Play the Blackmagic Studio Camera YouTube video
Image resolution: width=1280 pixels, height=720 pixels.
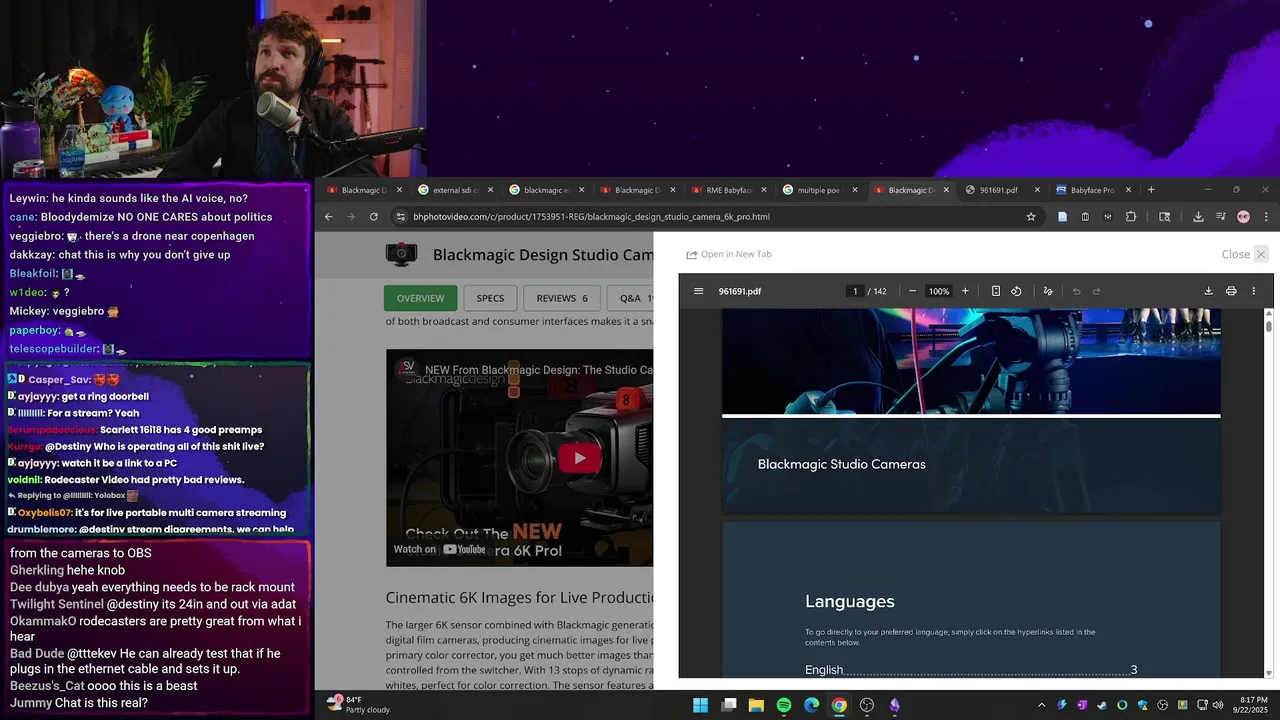(579, 458)
